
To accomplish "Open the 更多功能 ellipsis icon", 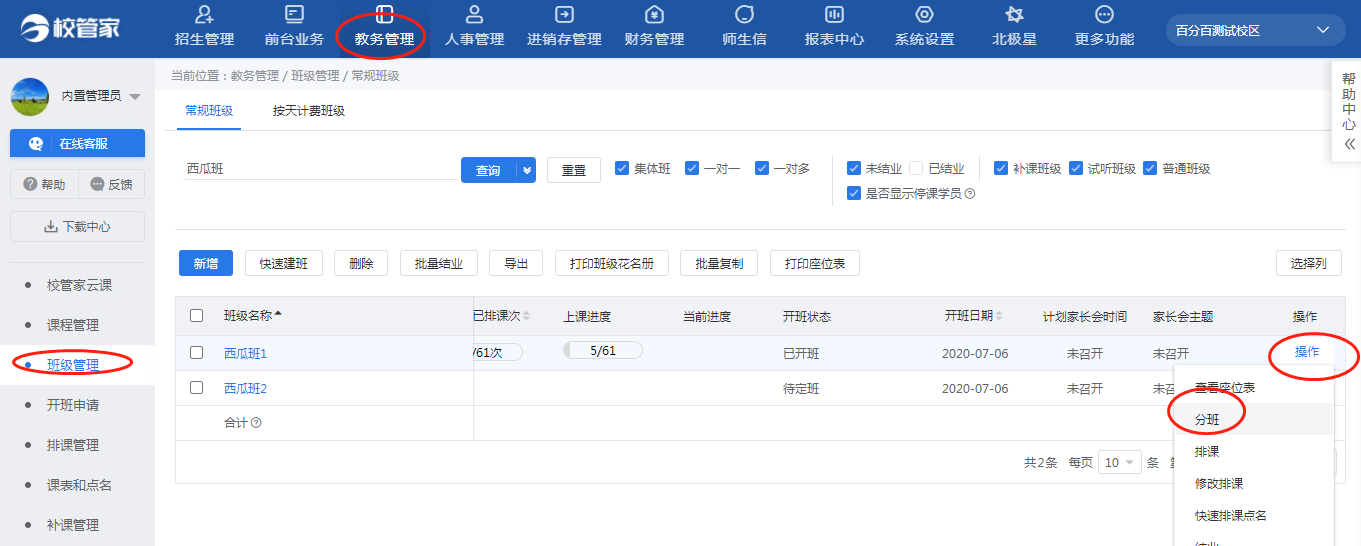I will [1104, 15].
